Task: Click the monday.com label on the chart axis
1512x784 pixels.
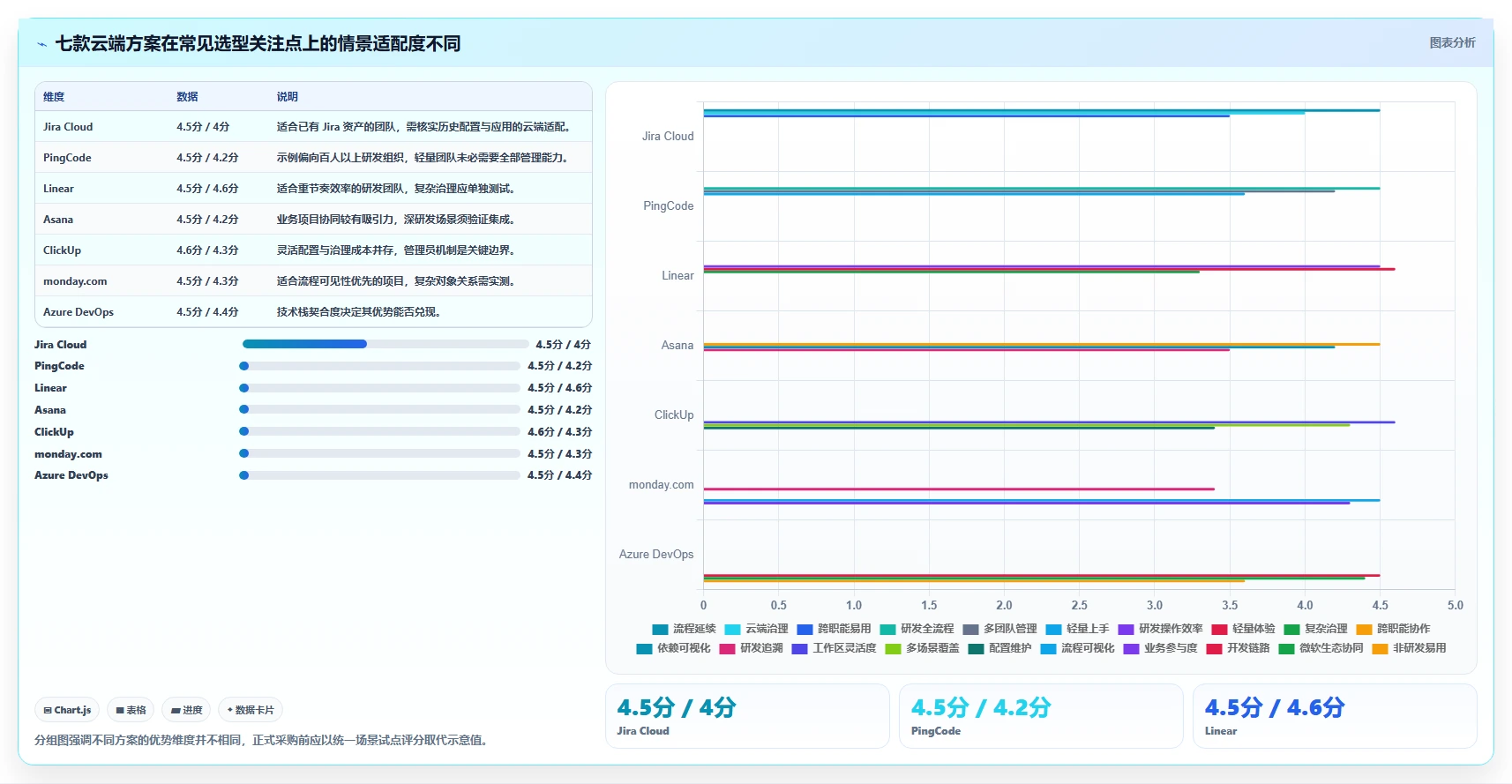Action: point(661,485)
